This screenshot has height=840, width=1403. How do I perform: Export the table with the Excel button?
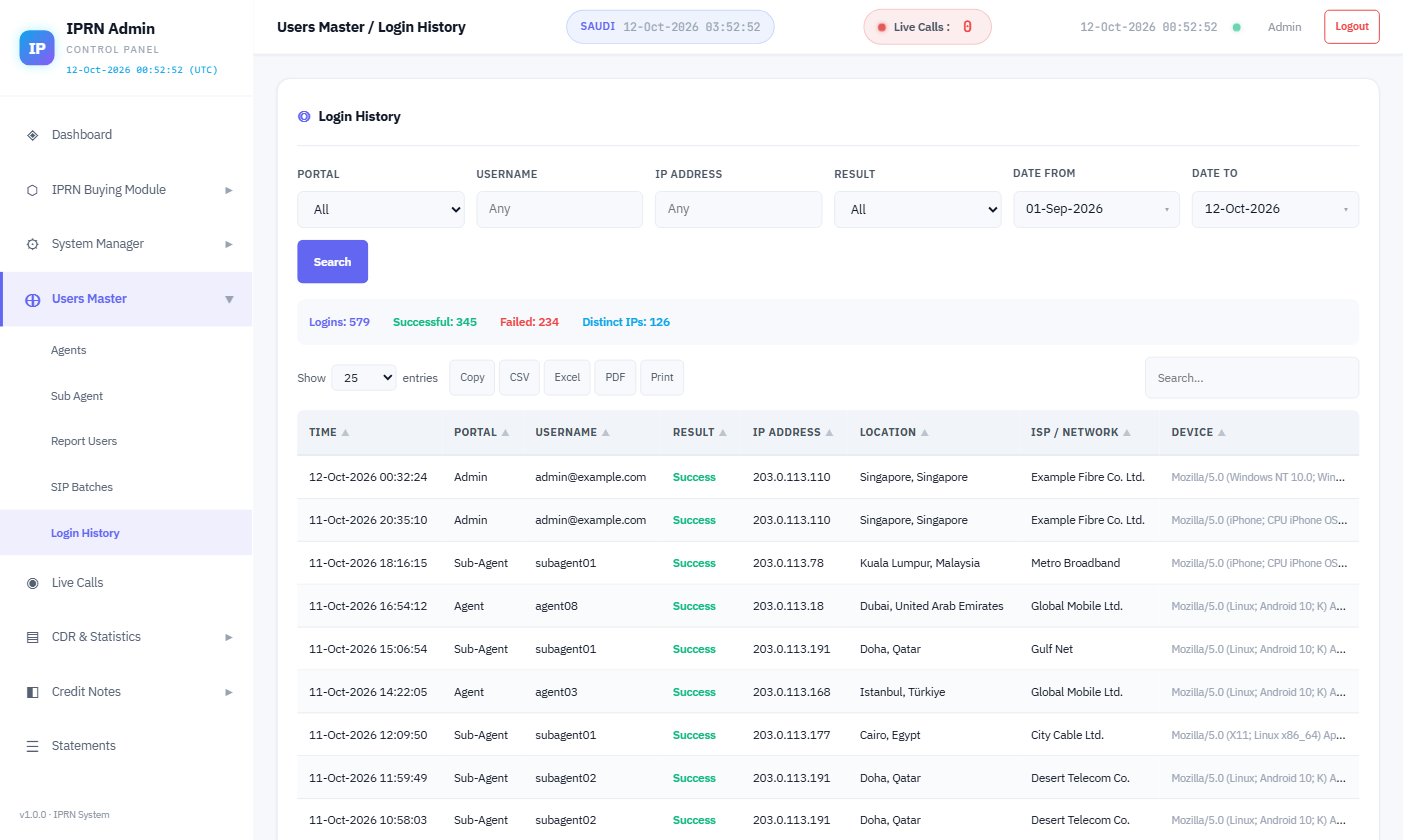click(567, 378)
